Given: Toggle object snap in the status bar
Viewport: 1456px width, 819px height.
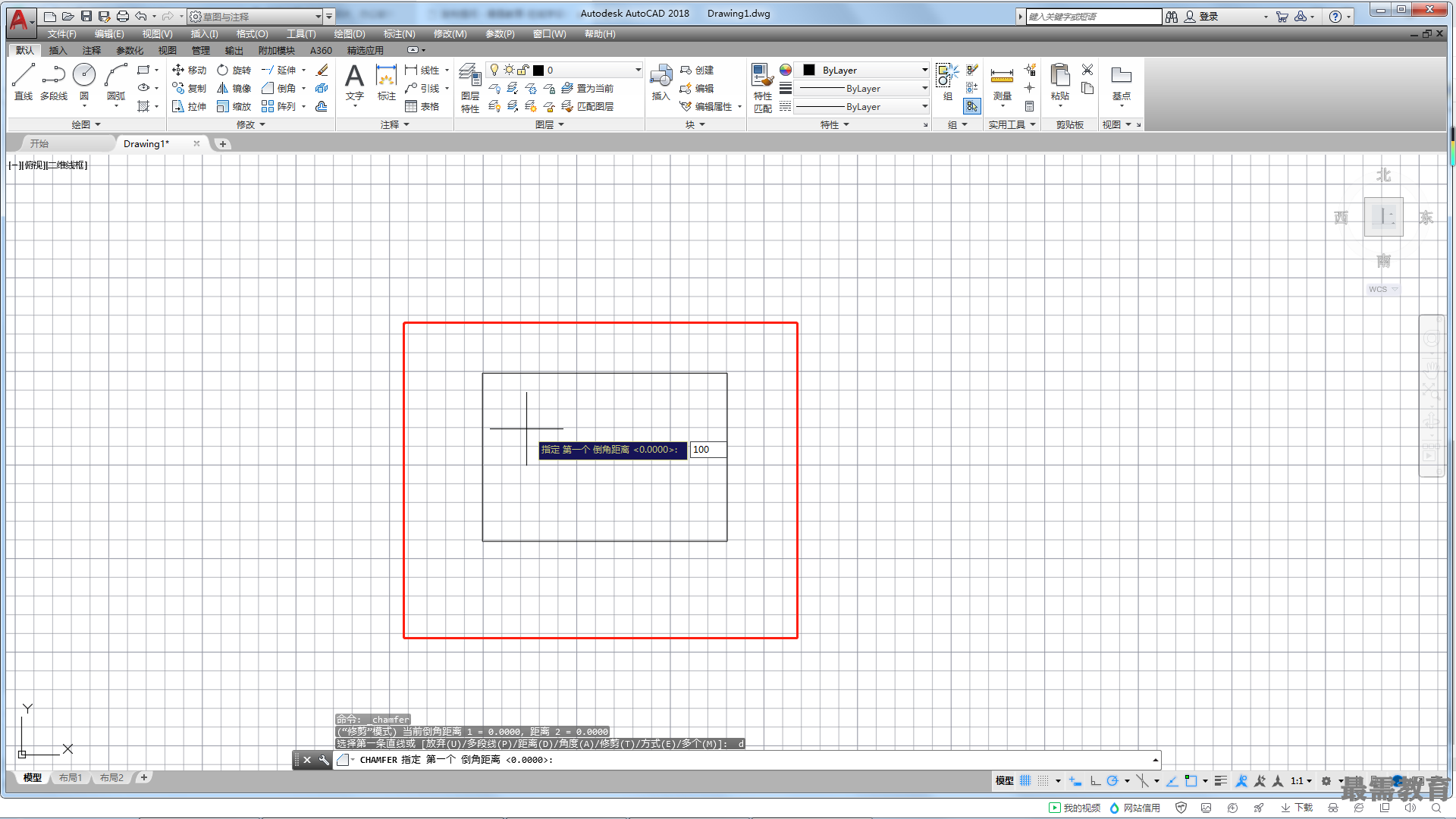Looking at the screenshot, I should point(1191,780).
